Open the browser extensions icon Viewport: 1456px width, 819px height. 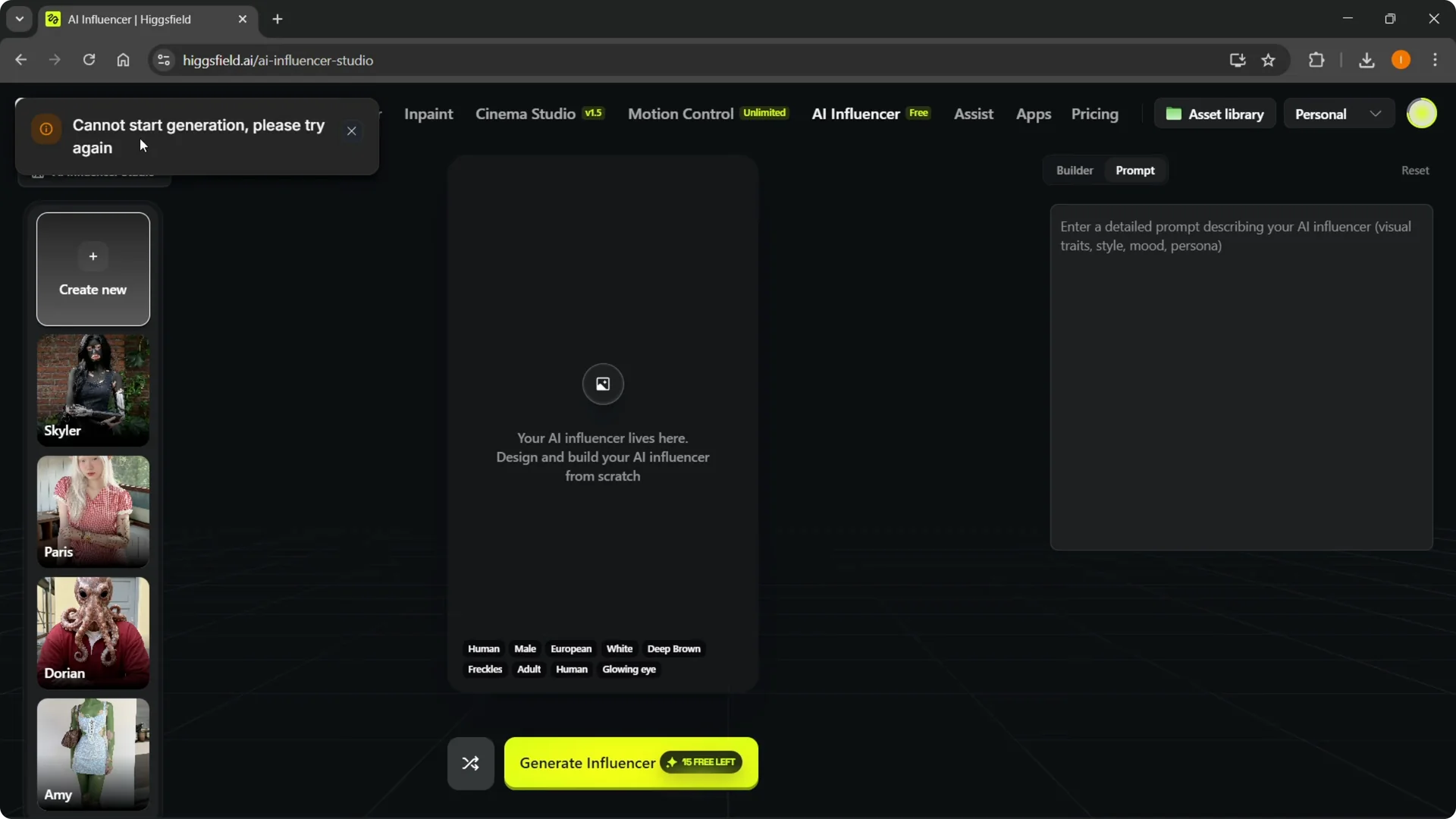tap(1317, 60)
